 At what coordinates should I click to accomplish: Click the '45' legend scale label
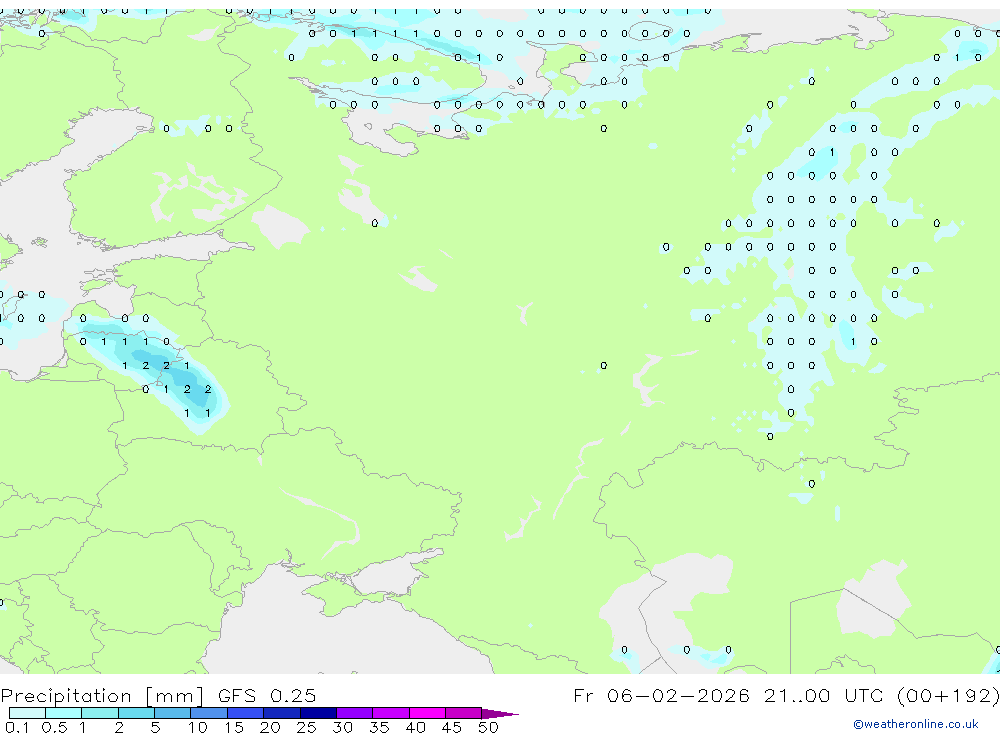pos(452,727)
